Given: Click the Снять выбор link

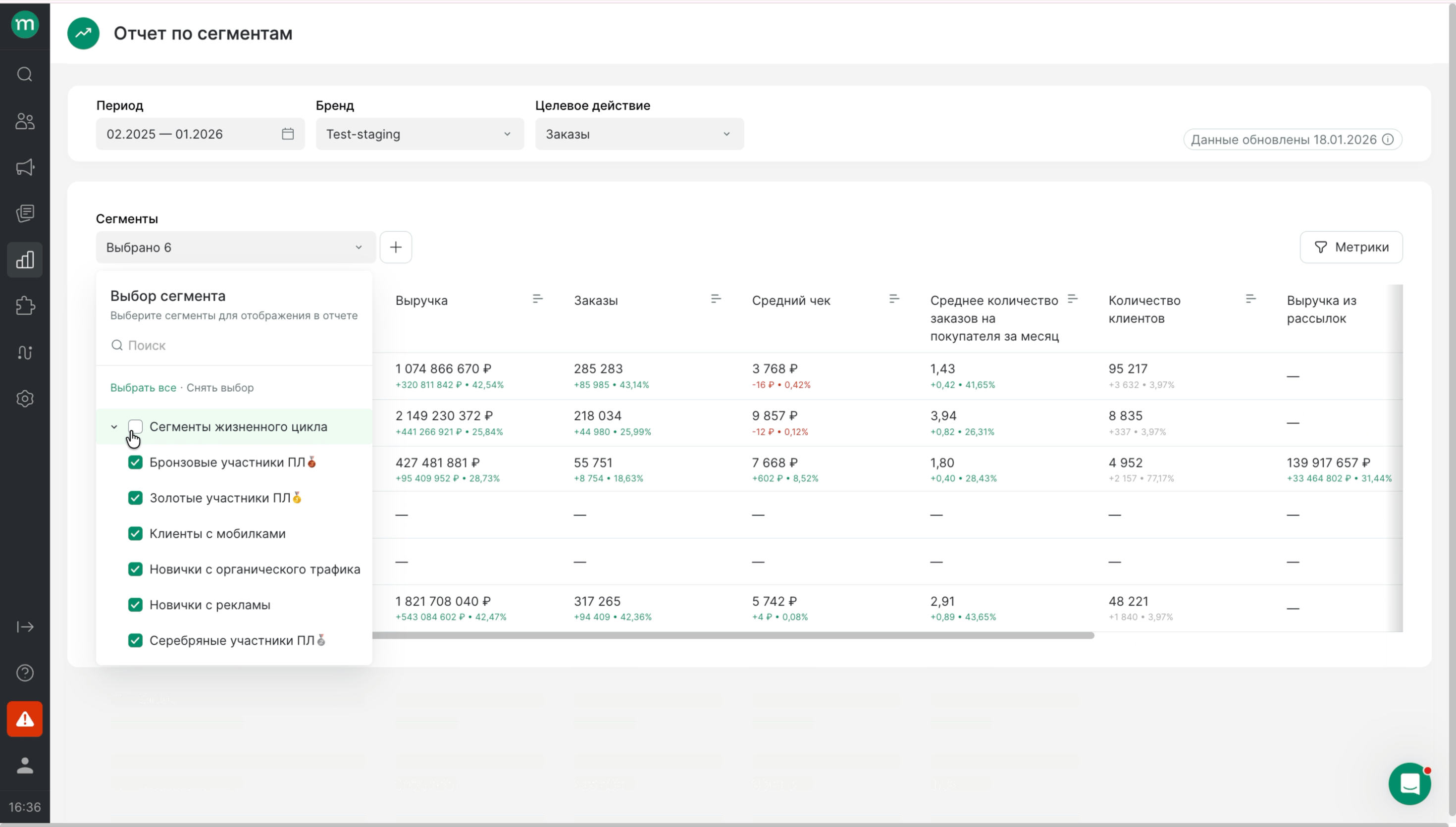Looking at the screenshot, I should (x=220, y=388).
